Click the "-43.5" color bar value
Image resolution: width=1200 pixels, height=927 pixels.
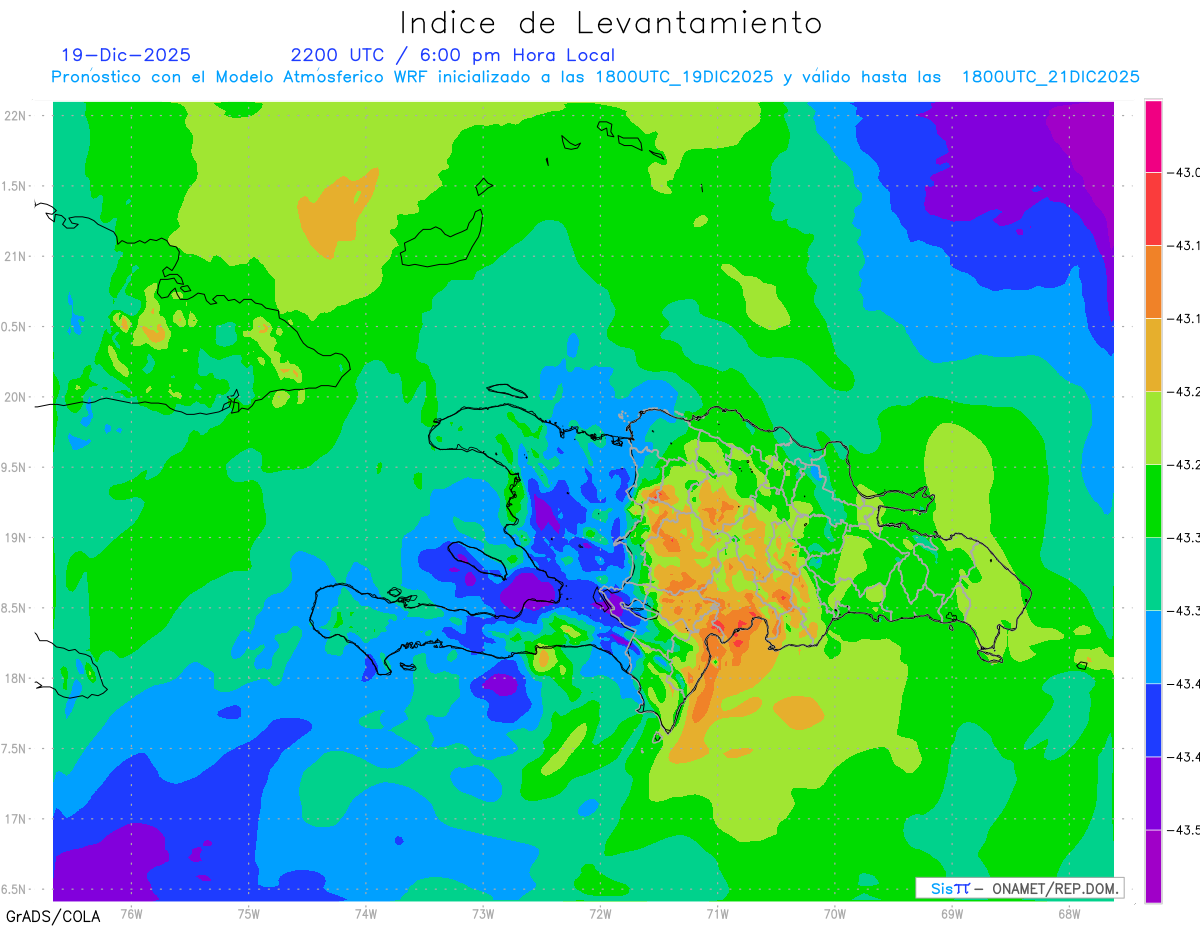[x=1184, y=830]
